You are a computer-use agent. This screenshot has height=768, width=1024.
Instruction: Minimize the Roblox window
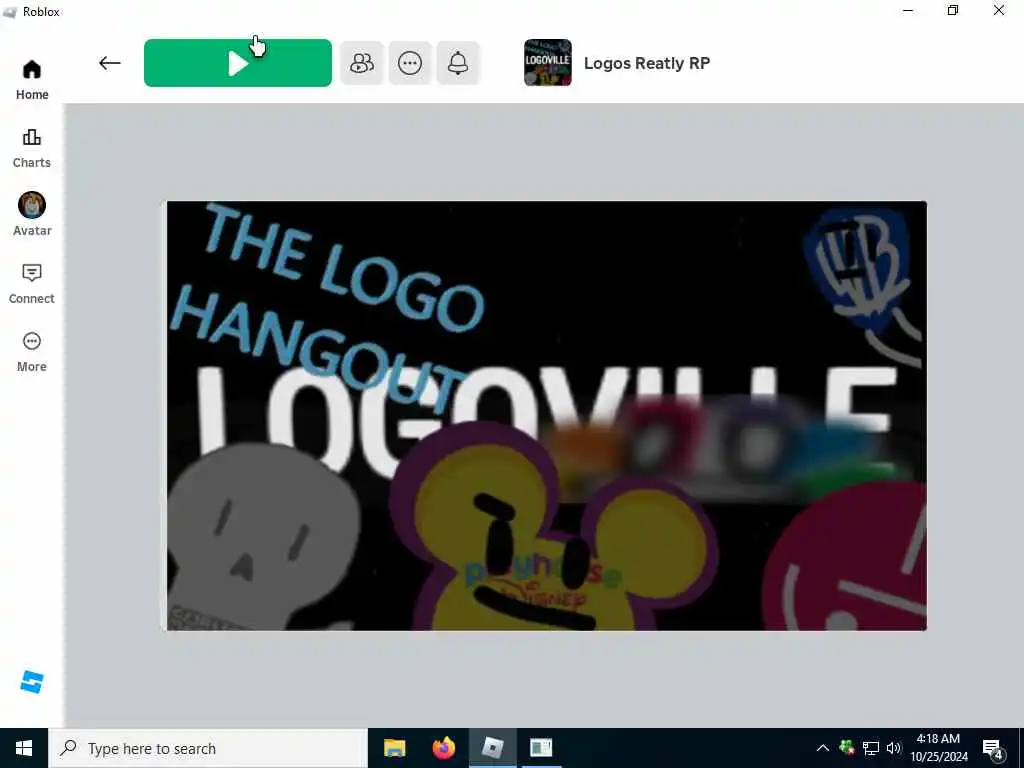tap(908, 11)
